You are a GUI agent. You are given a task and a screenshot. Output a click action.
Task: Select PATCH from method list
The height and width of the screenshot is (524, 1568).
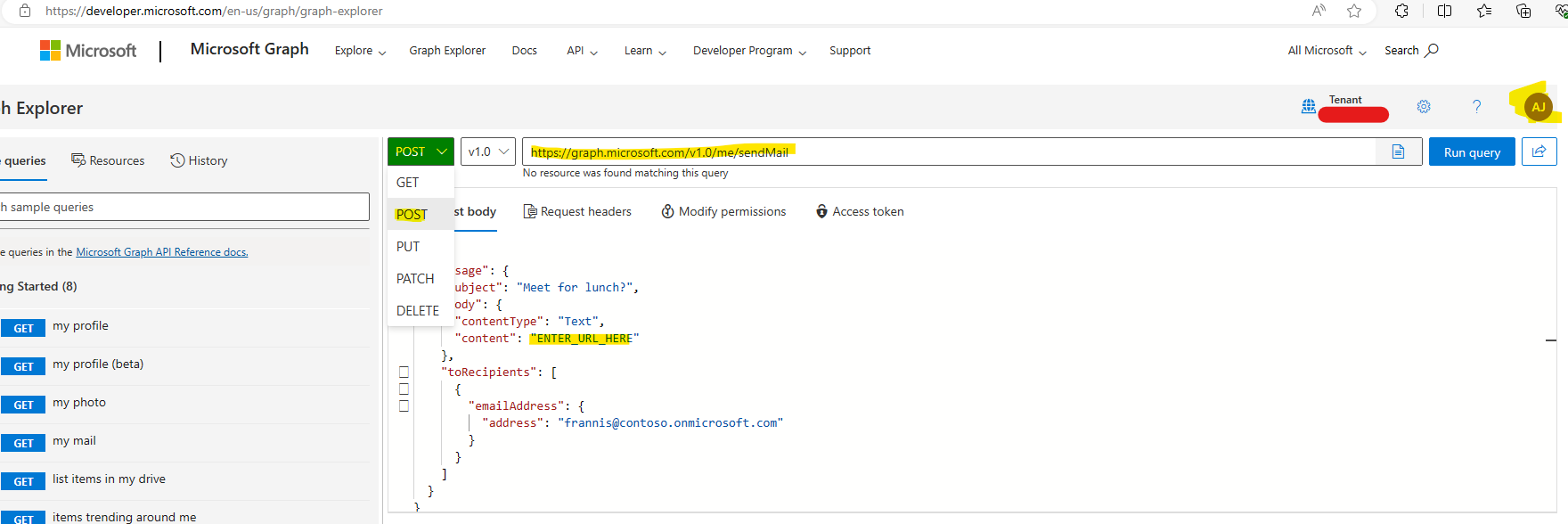pyautogui.click(x=421, y=278)
